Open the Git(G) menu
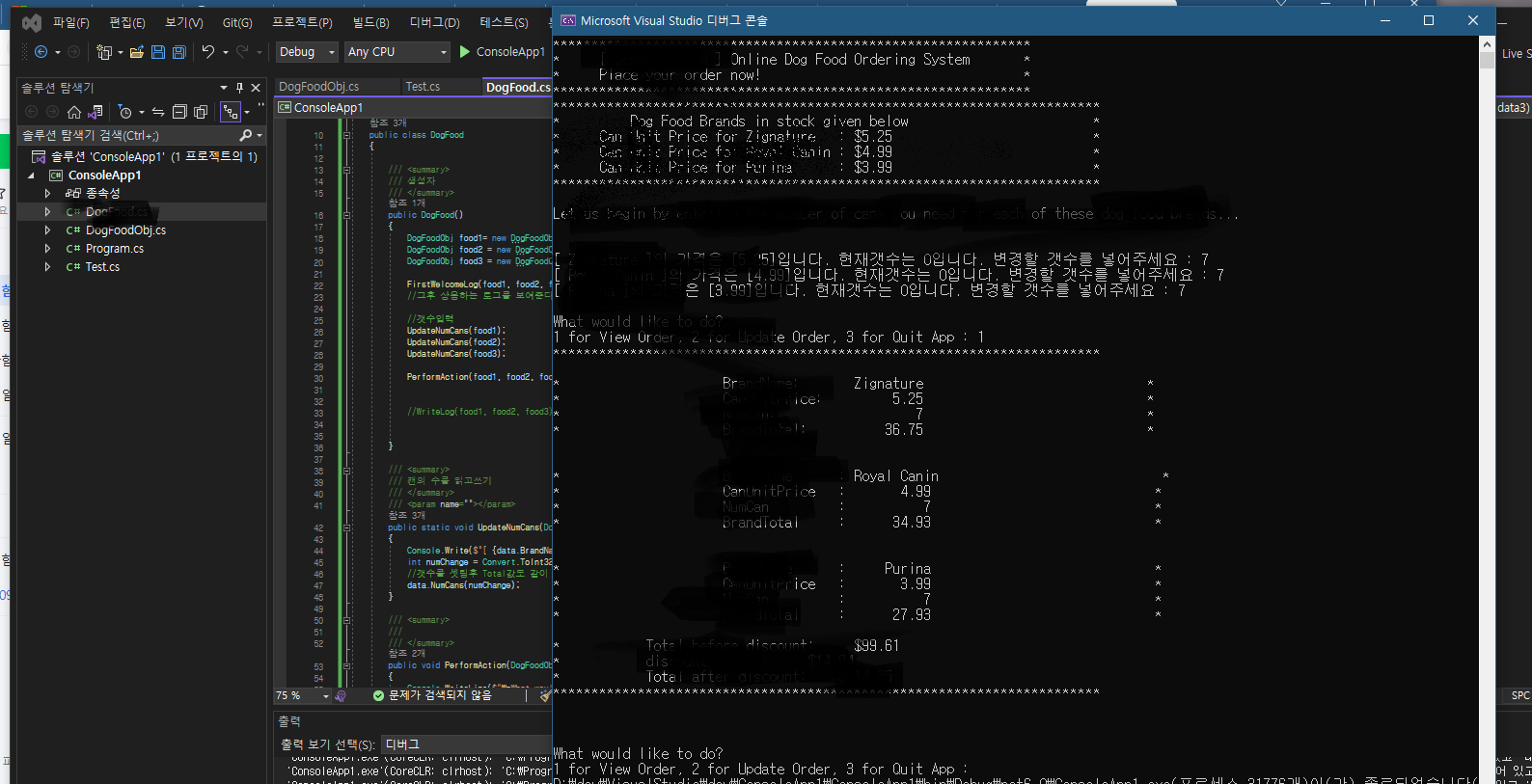Viewport: 1532px width, 784px height. point(237,22)
